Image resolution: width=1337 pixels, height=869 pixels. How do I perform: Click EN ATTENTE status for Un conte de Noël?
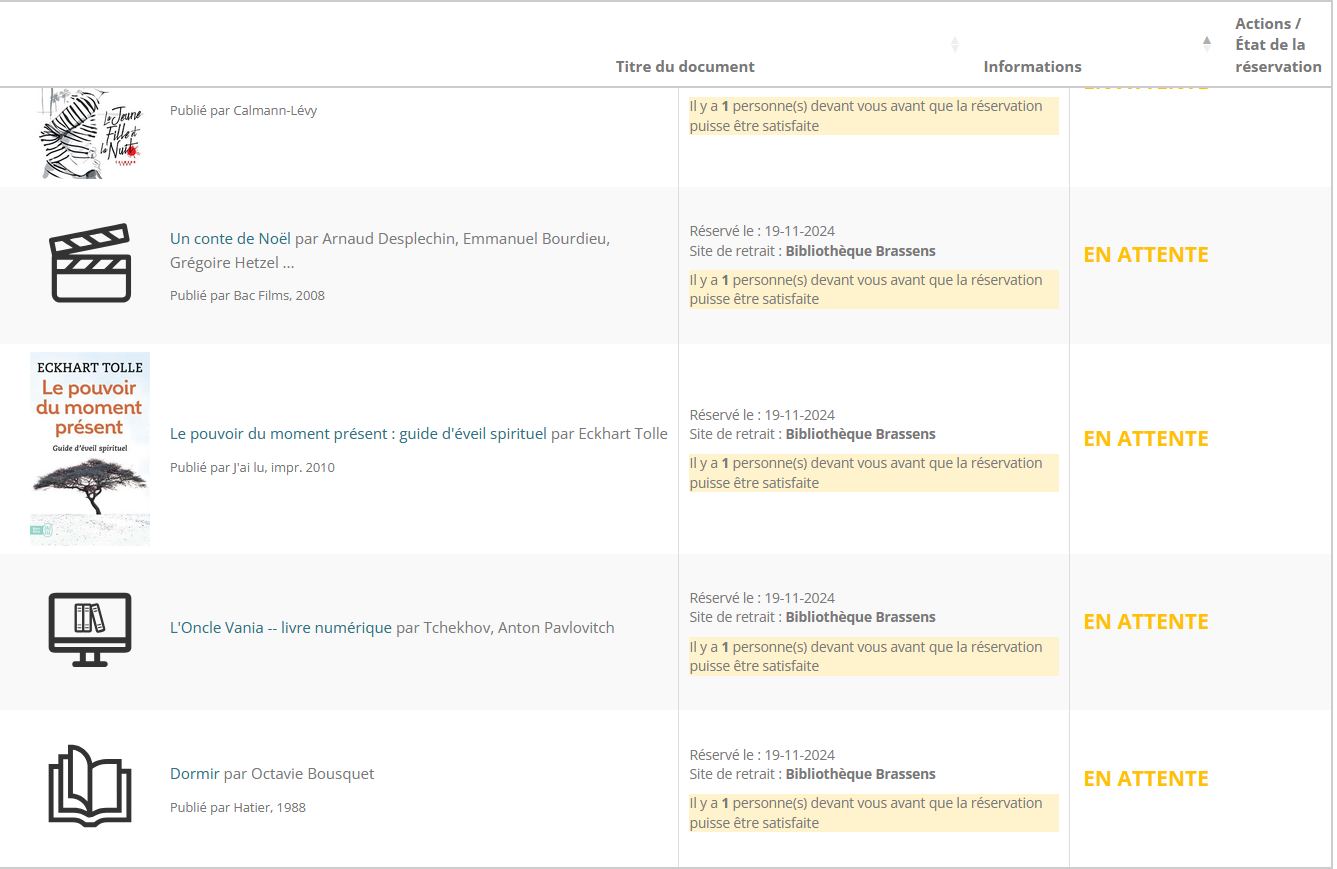1146,254
